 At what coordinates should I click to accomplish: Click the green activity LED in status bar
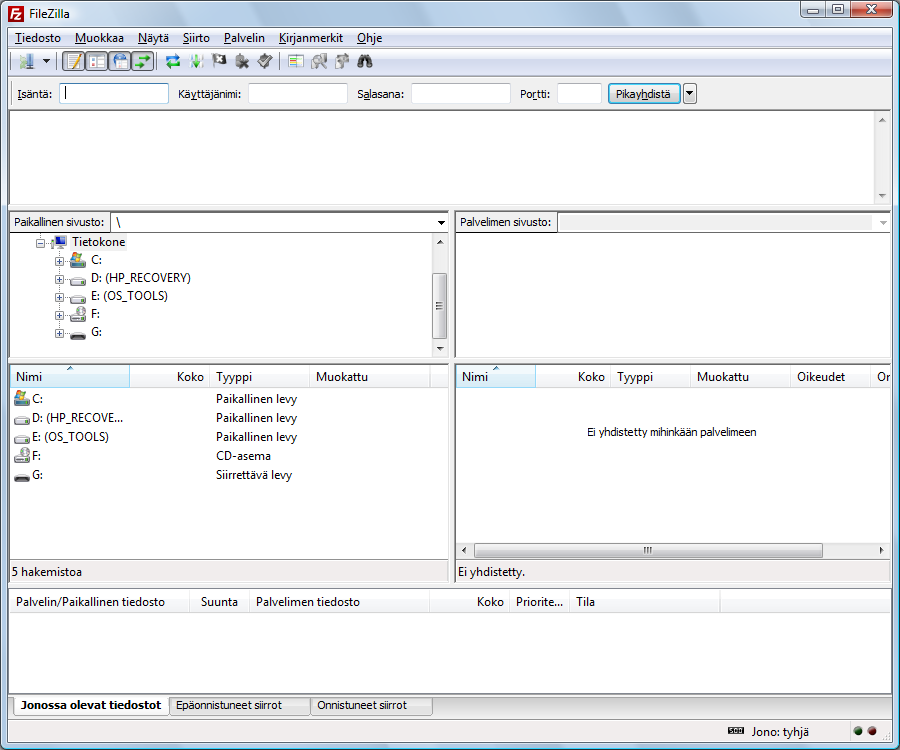point(858,731)
